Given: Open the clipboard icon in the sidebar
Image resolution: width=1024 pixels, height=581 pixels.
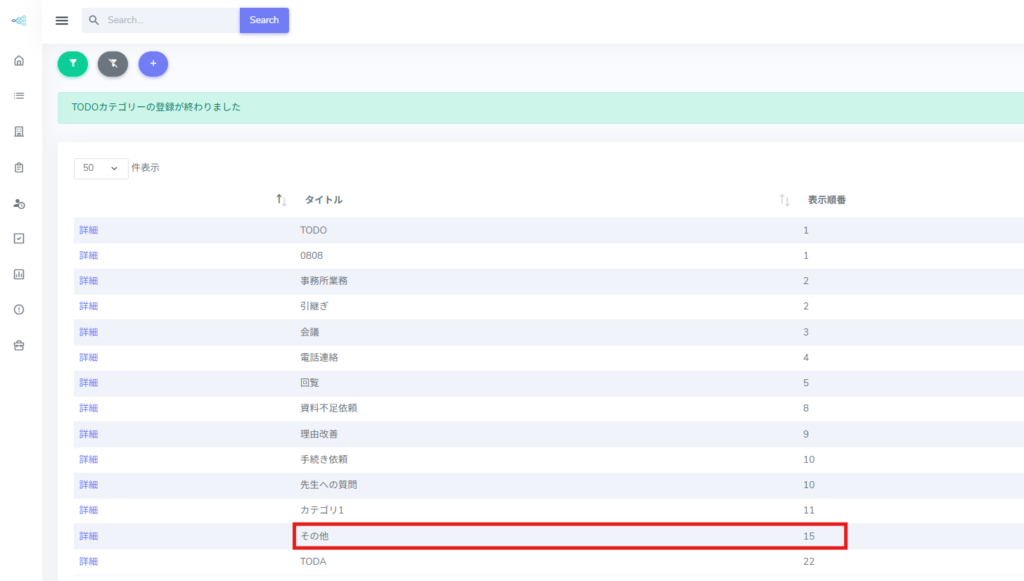Looking at the screenshot, I should 18,167.
